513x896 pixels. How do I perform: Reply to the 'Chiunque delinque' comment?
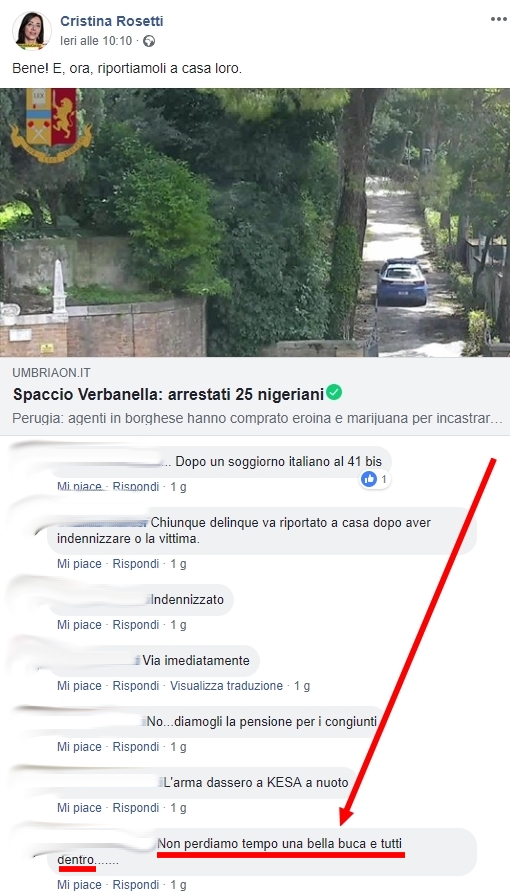click(x=135, y=563)
